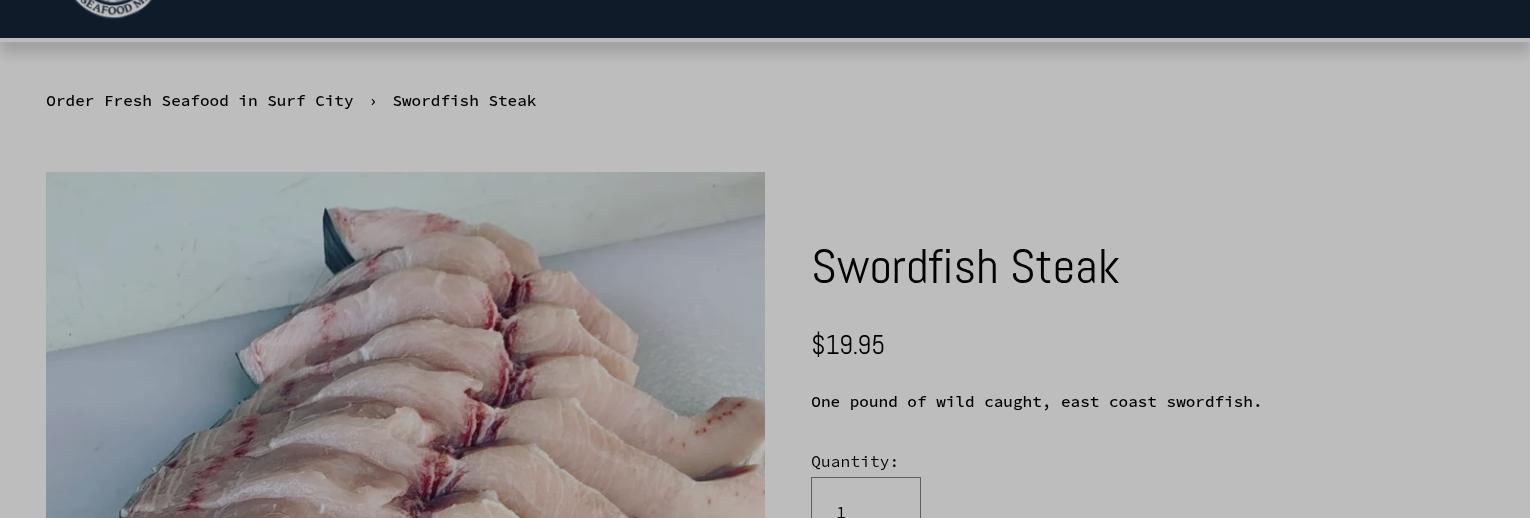The height and width of the screenshot is (518, 1530).
Task: Click "Surf City" in the breadcrumb
Action: coord(310,101)
